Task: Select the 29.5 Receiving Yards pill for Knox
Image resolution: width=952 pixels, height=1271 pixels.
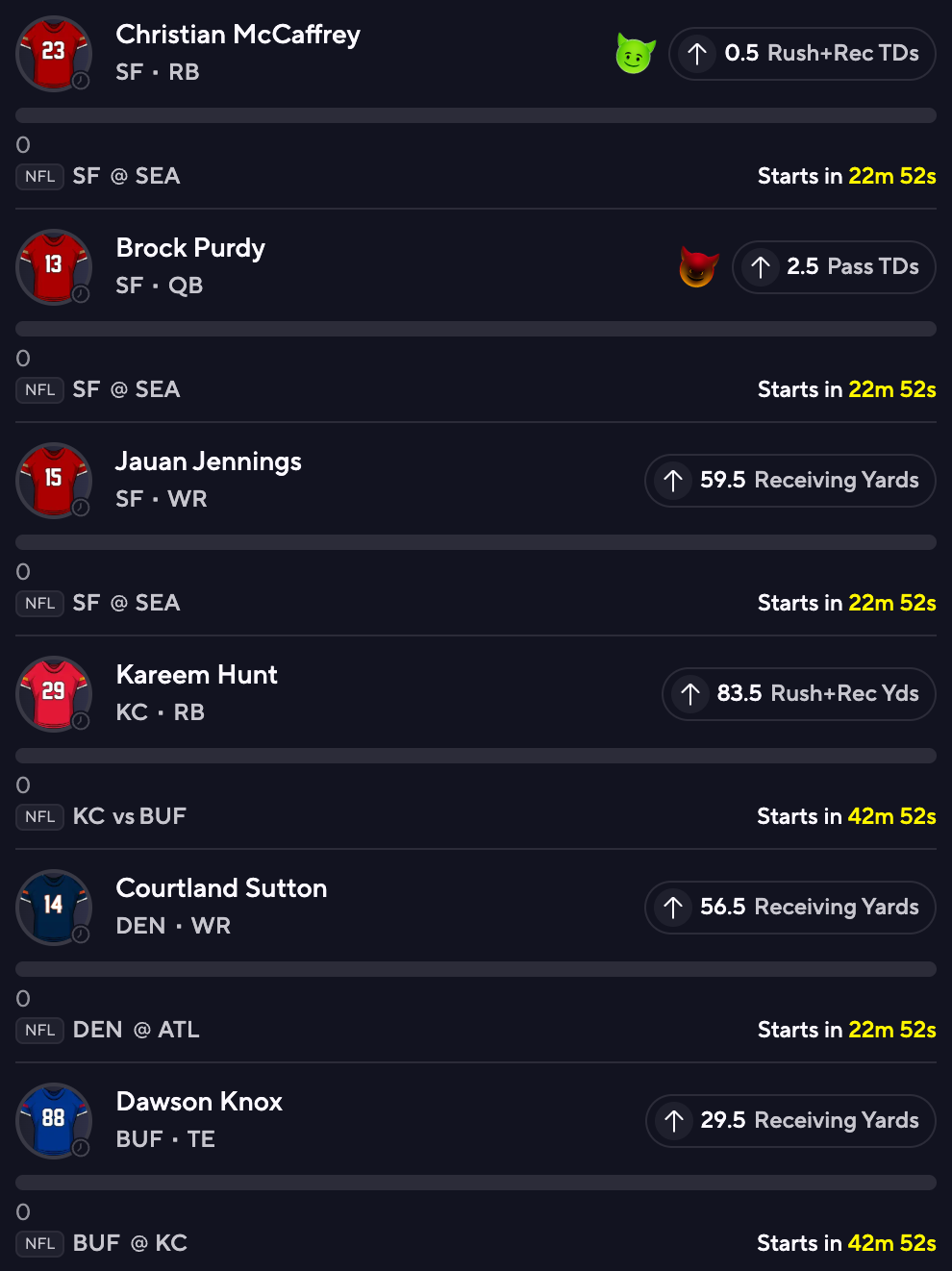Action: [x=790, y=1121]
